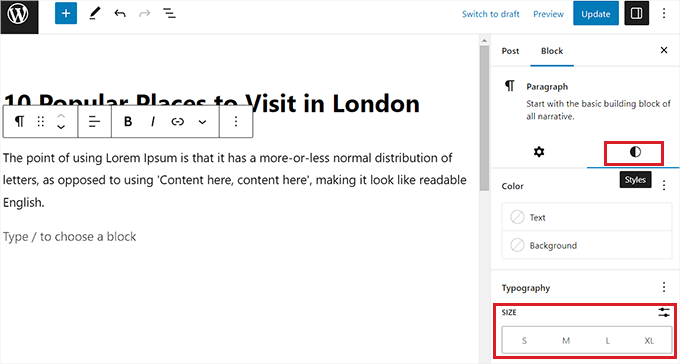The height and width of the screenshot is (364, 680).
Task: Open the Styles half-circle tab
Action: (x=635, y=152)
